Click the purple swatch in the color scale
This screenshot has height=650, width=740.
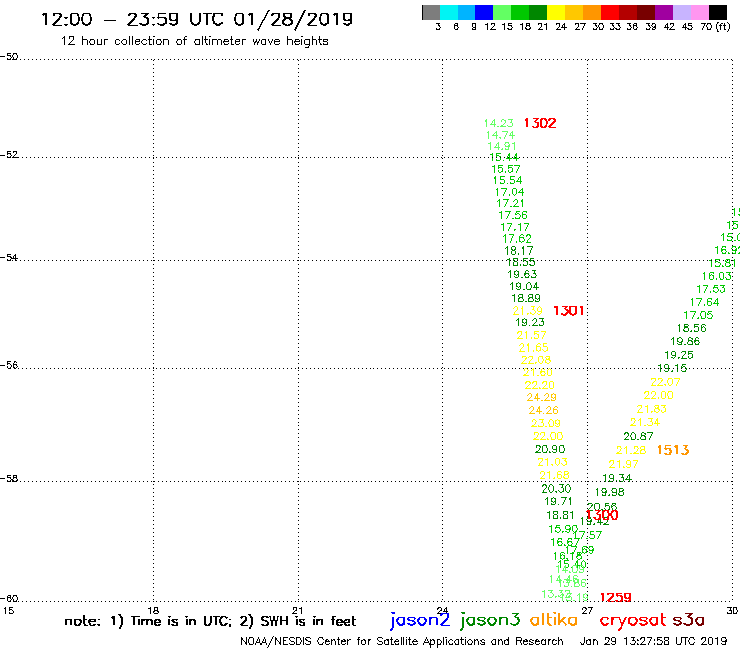pyautogui.click(x=664, y=12)
